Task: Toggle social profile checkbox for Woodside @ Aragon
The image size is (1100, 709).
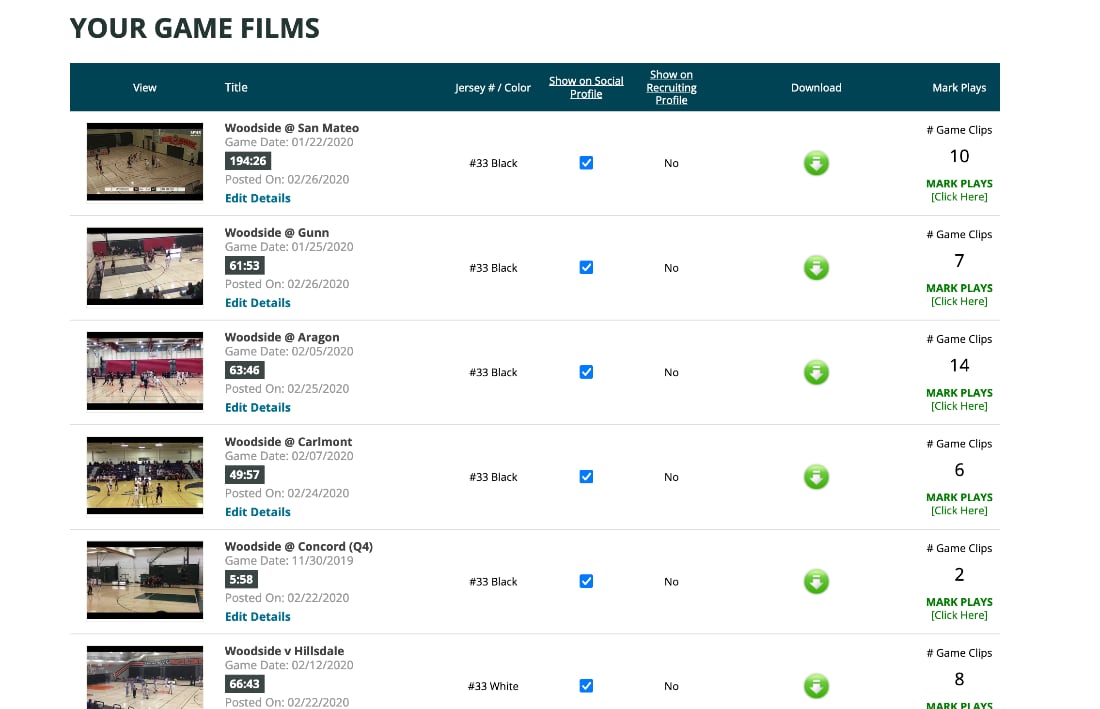Action: click(x=586, y=372)
